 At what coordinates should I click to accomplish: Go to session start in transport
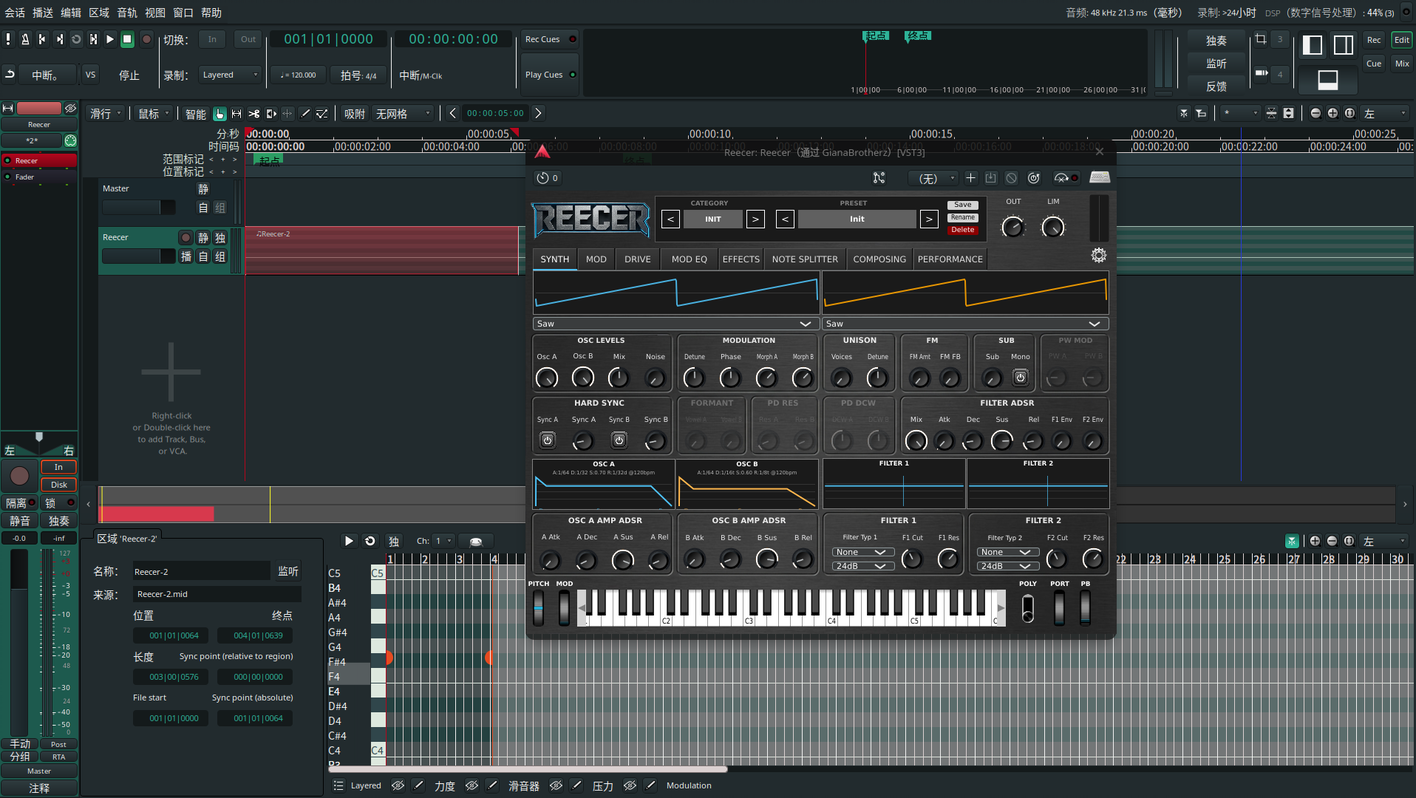42,39
